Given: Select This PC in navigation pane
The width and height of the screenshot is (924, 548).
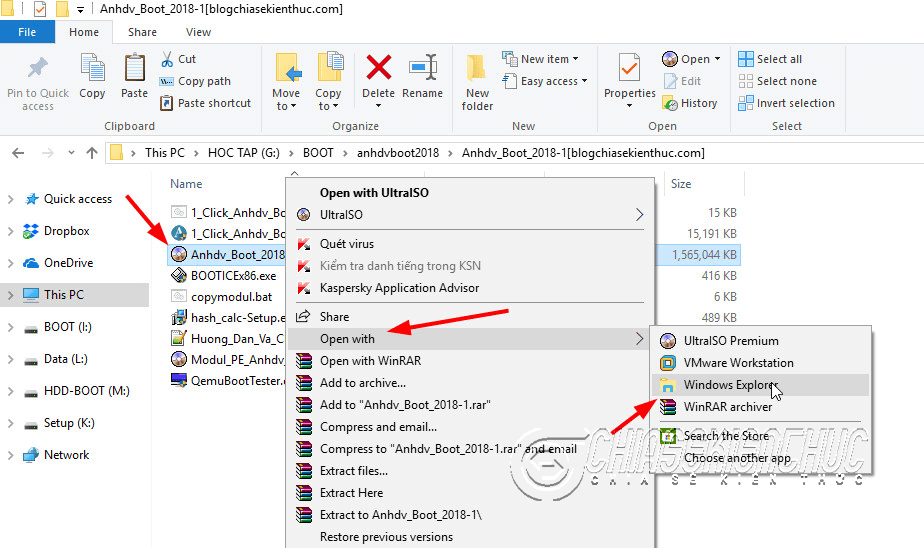Looking at the screenshot, I should [64, 295].
